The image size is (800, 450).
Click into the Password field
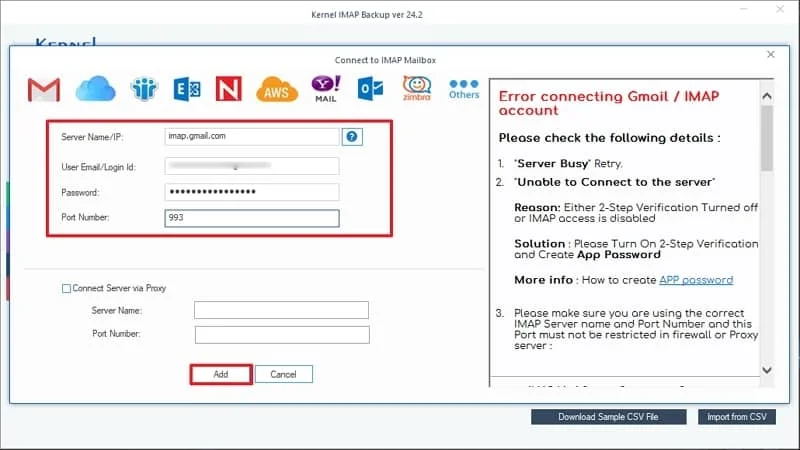252,192
